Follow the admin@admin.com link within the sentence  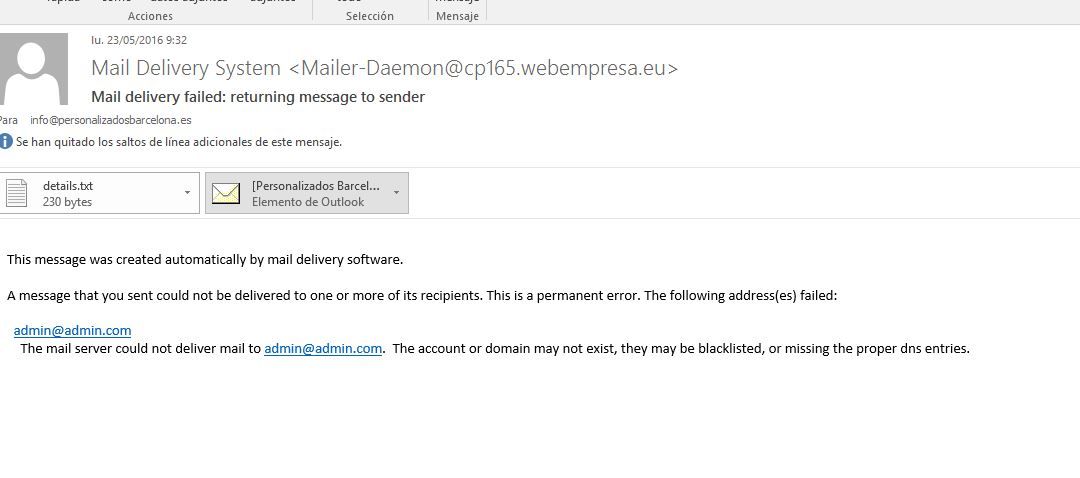point(323,349)
